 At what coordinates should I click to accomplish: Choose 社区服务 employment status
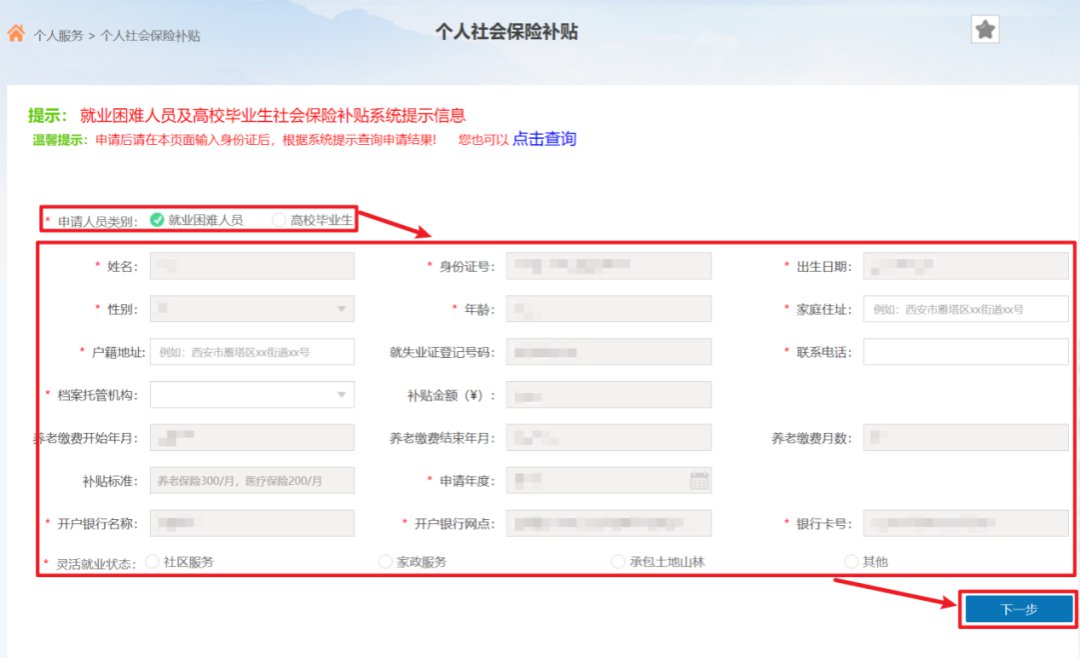coord(152,562)
